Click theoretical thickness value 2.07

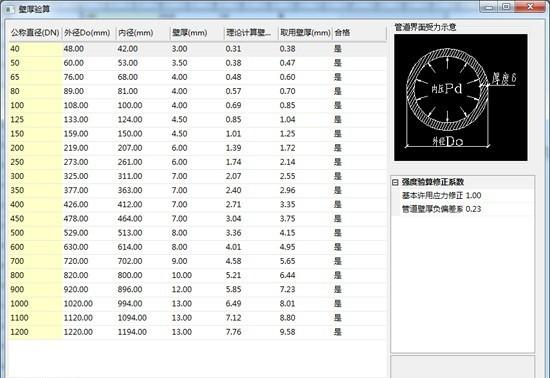[233, 176]
